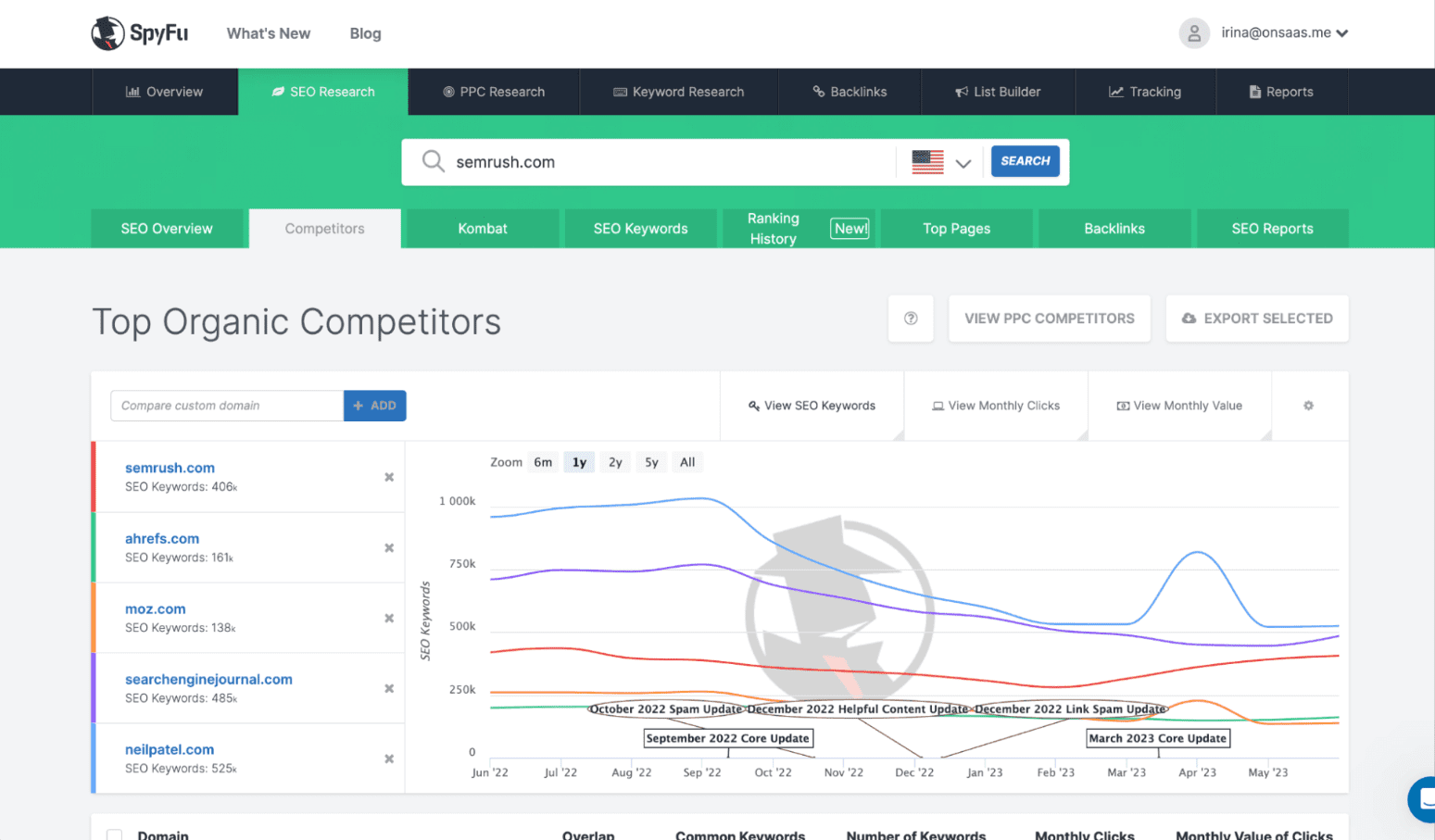Set chart zoom to 1y
Screen dimensions: 1435x840
579,462
